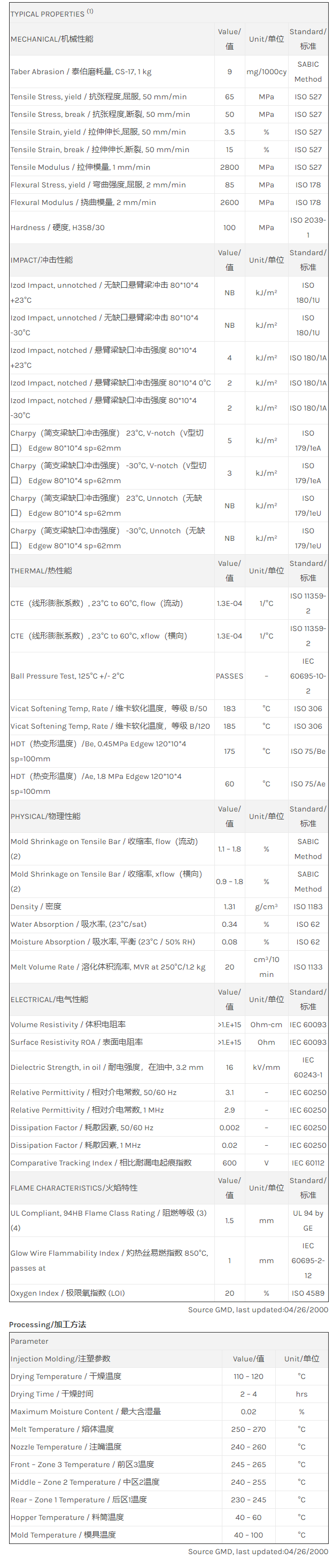Click the THERMAL/热性能 section header
Screen dimensions: 333x1568
(x=41, y=571)
